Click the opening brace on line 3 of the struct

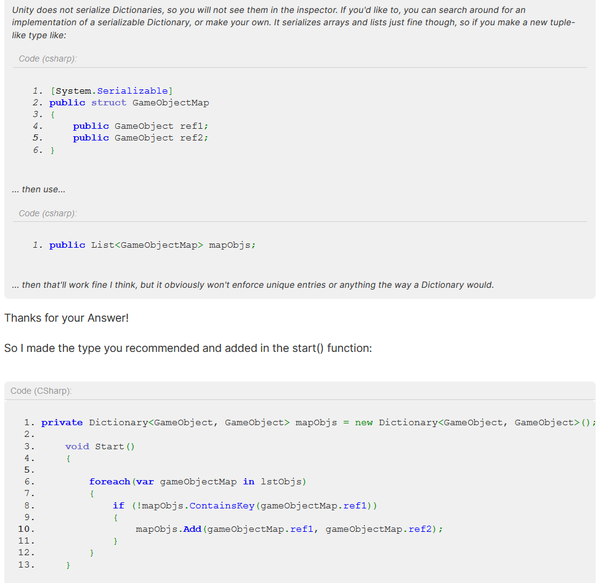tap(52, 114)
